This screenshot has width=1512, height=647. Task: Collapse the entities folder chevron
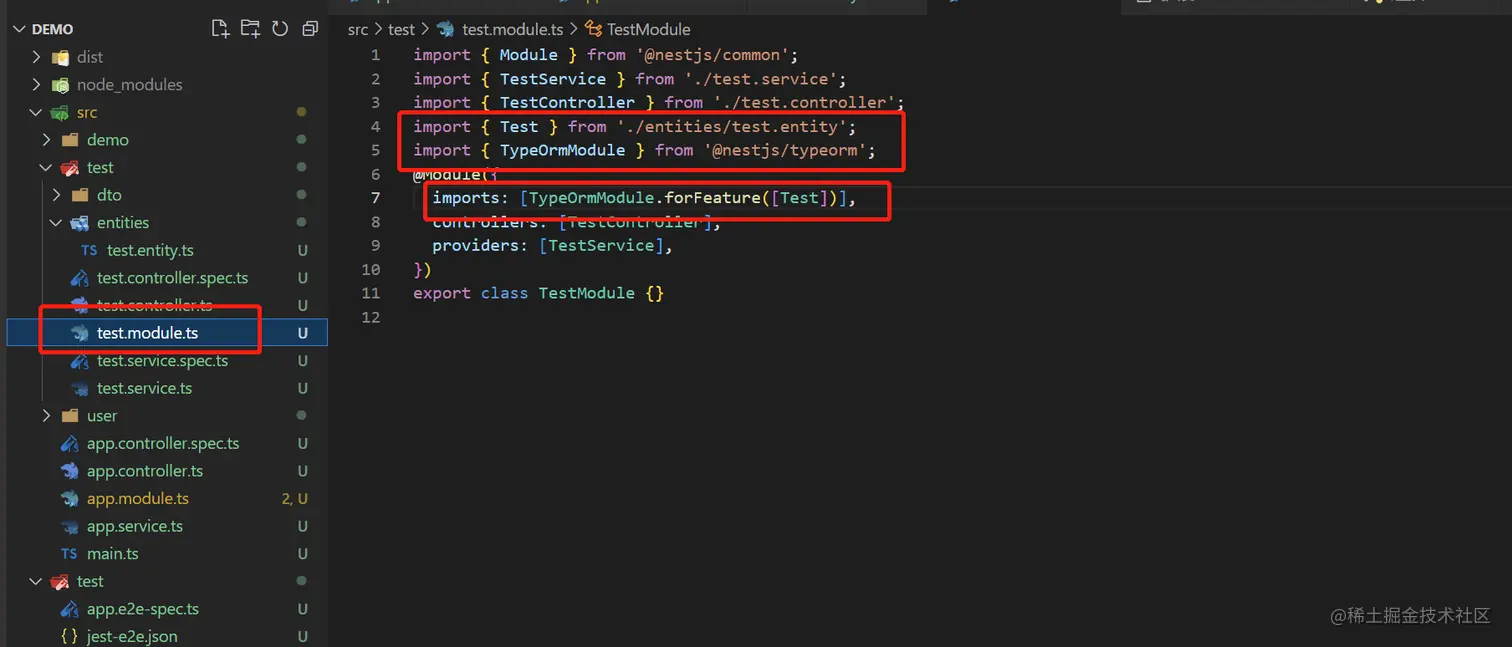click(x=56, y=223)
